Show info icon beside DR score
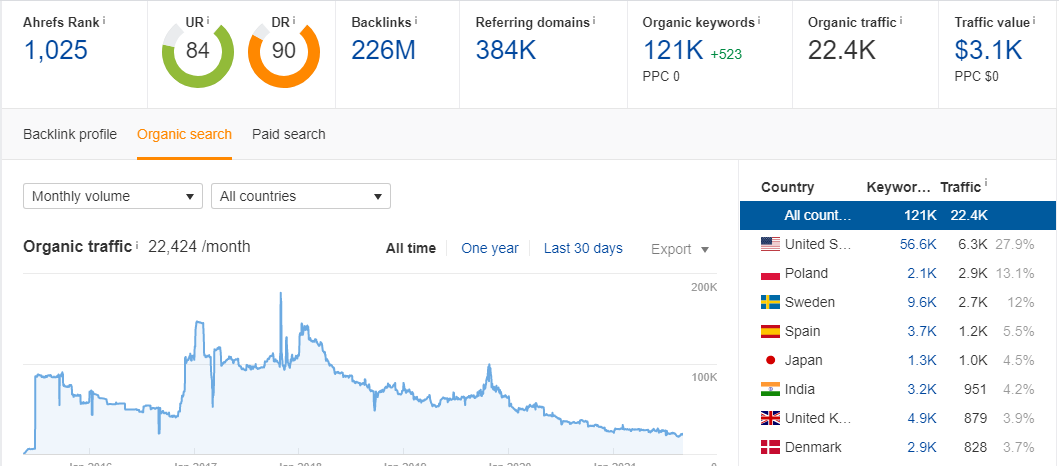The width and height of the screenshot is (1059, 466). pyautogui.click(x=293, y=19)
